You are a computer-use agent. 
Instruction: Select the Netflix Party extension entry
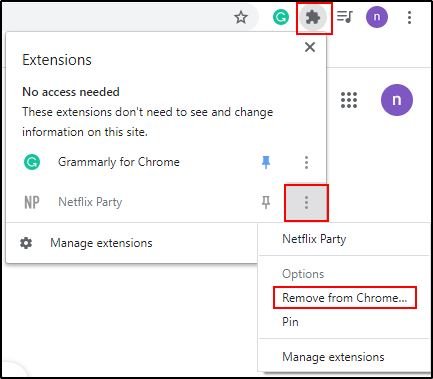pyautogui.click(x=90, y=202)
